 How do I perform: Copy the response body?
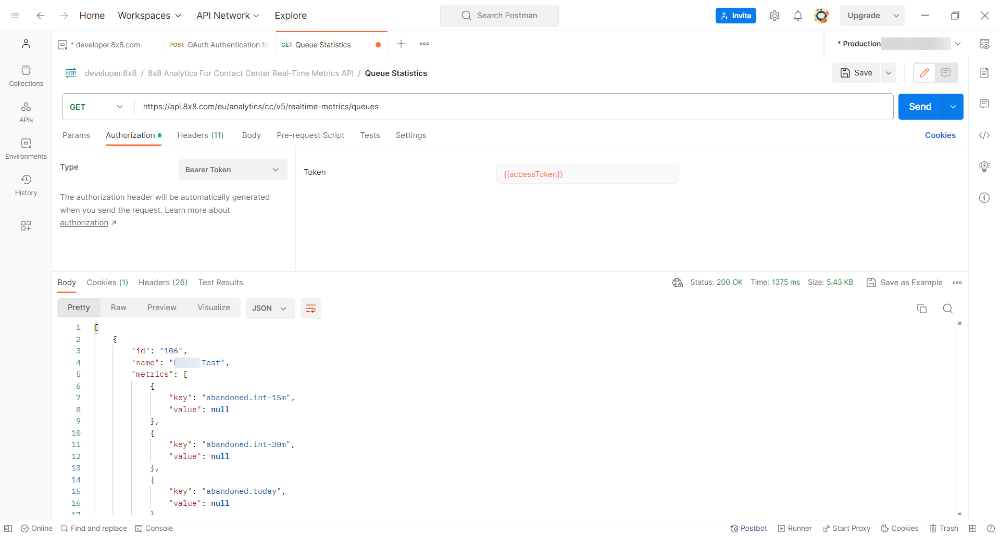pyautogui.click(x=922, y=308)
